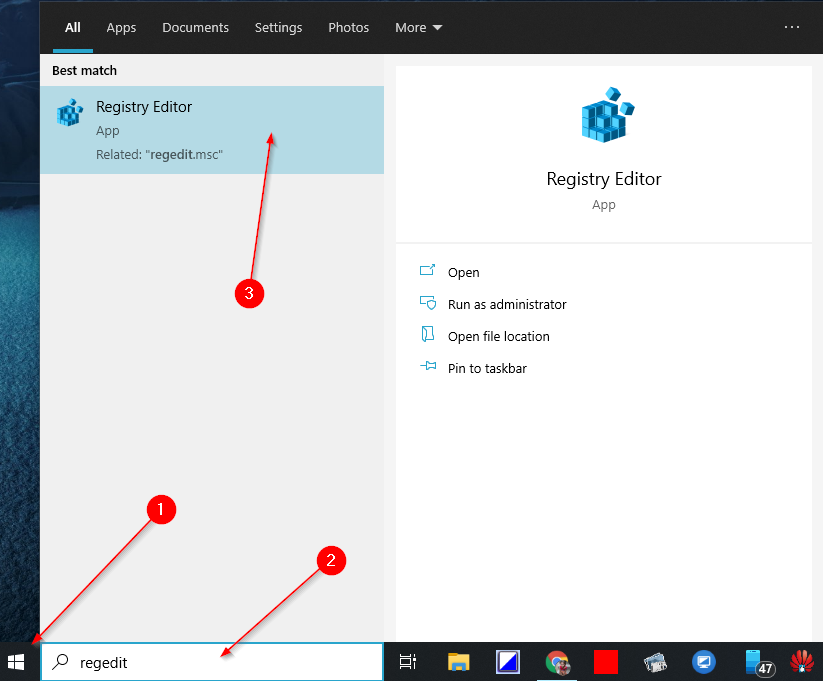The height and width of the screenshot is (681, 823).
Task: Click the Windows Start button
Action: [16, 662]
